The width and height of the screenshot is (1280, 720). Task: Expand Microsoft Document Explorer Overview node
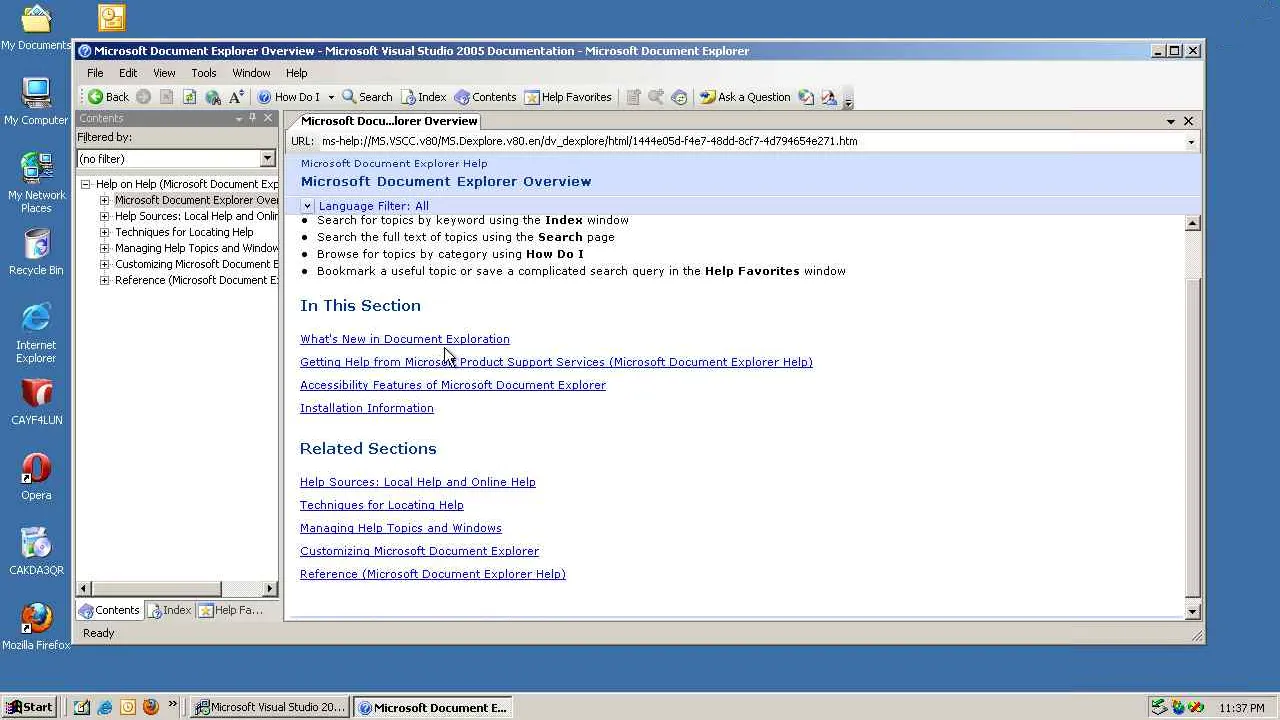pyautogui.click(x=104, y=200)
